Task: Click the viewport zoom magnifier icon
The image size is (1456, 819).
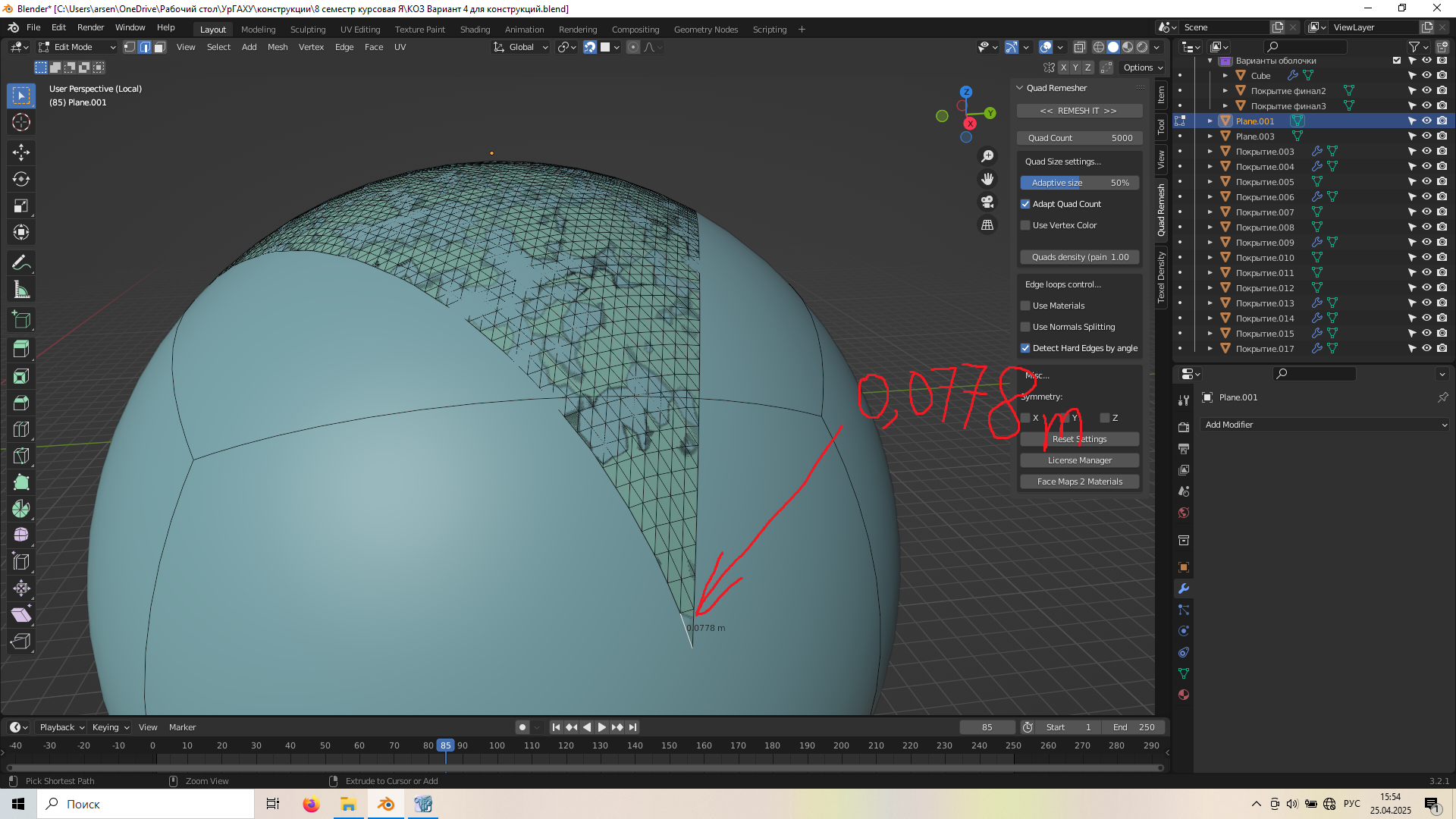Action: pos(987,156)
